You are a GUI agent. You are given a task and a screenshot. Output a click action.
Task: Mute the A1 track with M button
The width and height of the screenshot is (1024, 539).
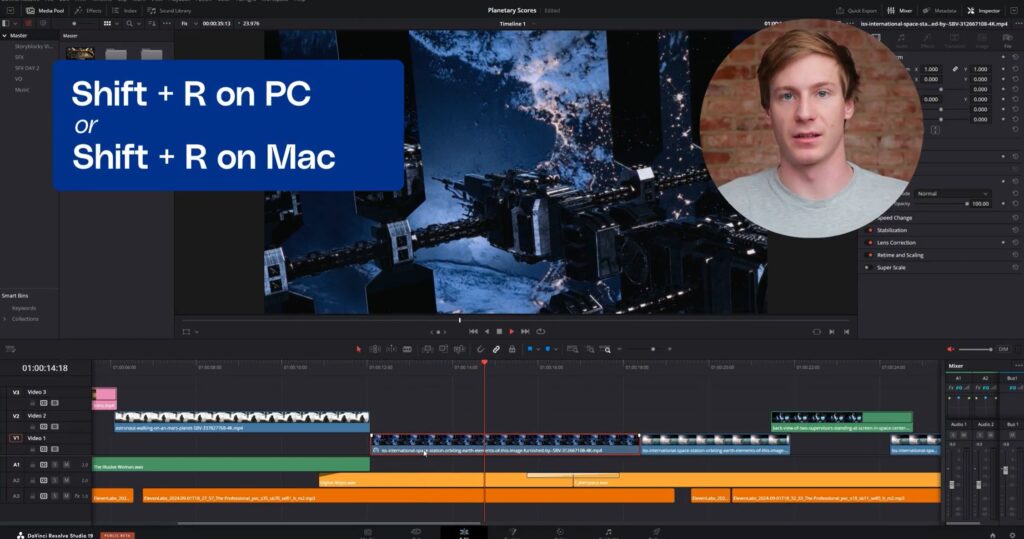[66, 465]
